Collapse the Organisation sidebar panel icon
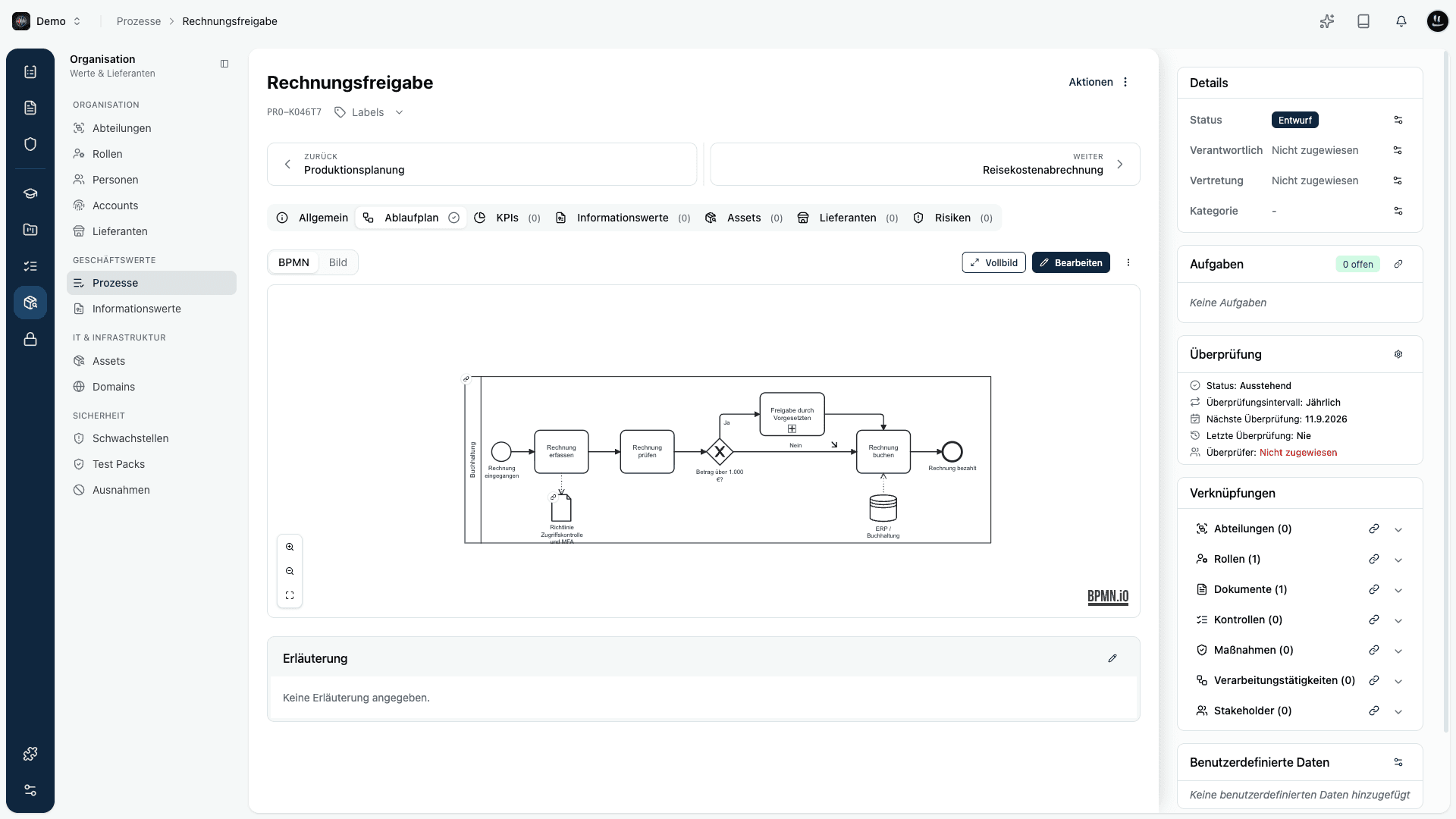 224,64
